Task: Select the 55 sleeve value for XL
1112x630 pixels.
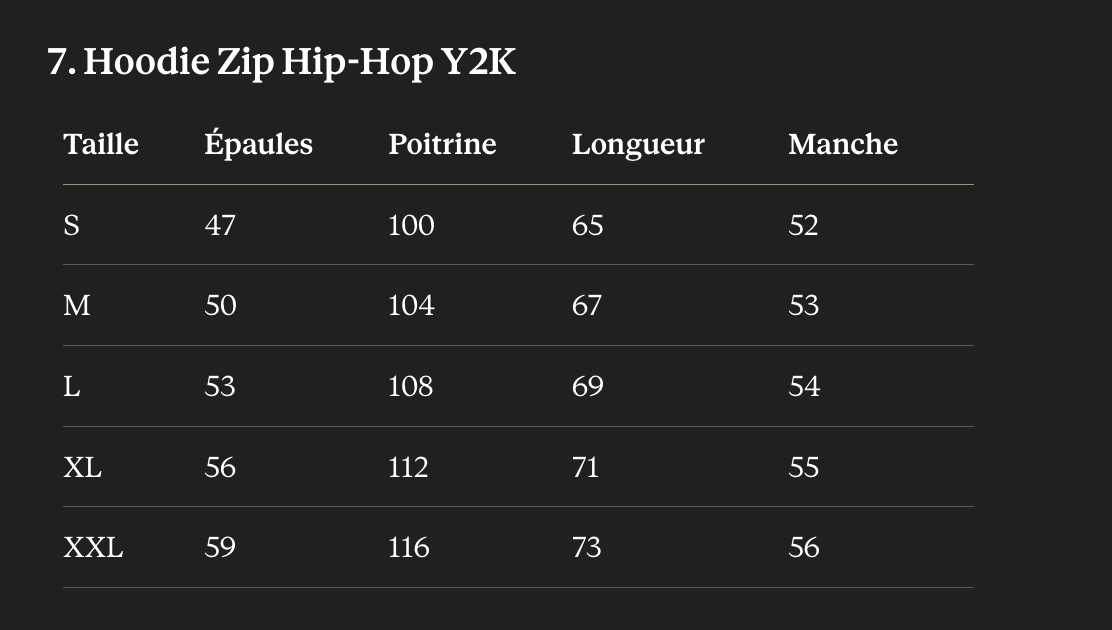Action: click(x=804, y=468)
